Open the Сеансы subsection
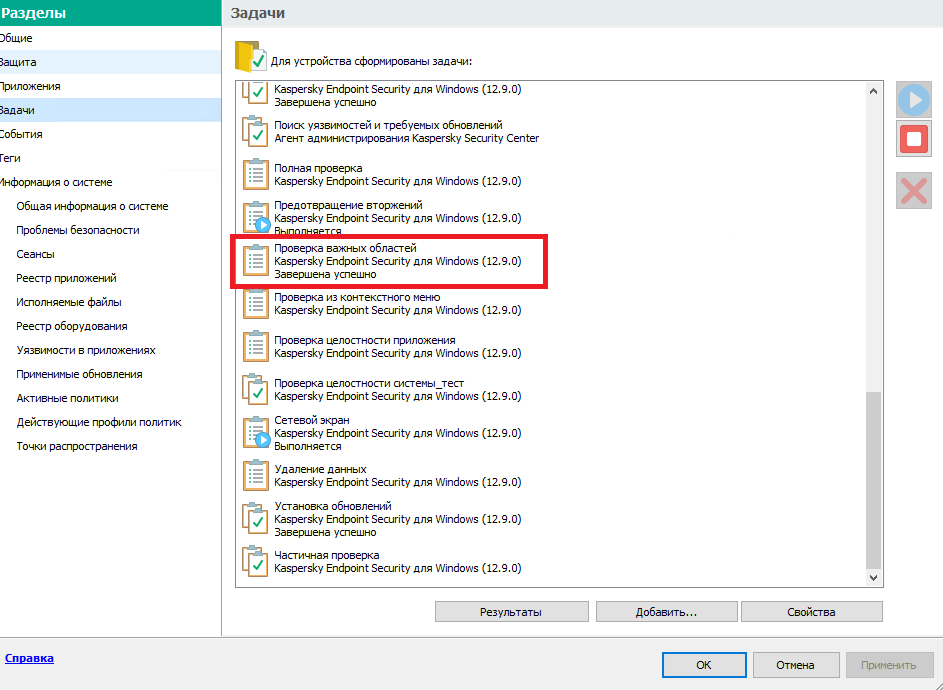This screenshot has width=943, height=690. [35, 254]
